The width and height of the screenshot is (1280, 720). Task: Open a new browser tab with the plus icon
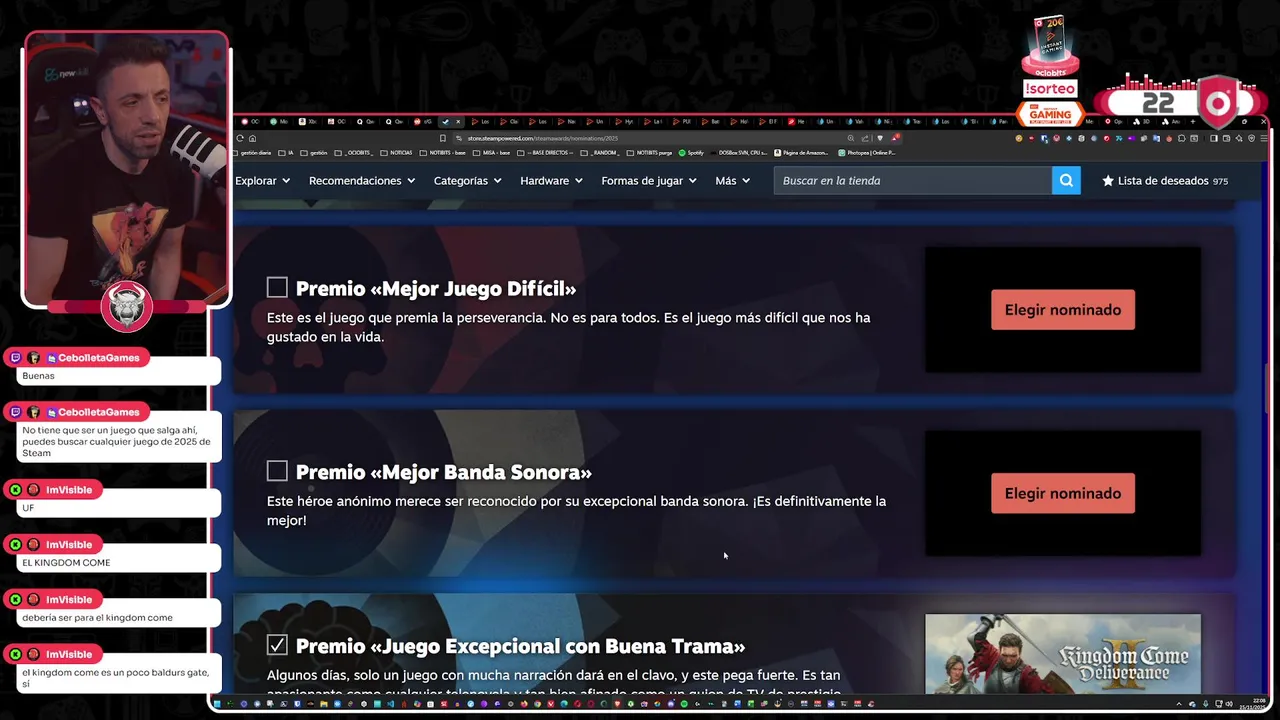click(1192, 121)
